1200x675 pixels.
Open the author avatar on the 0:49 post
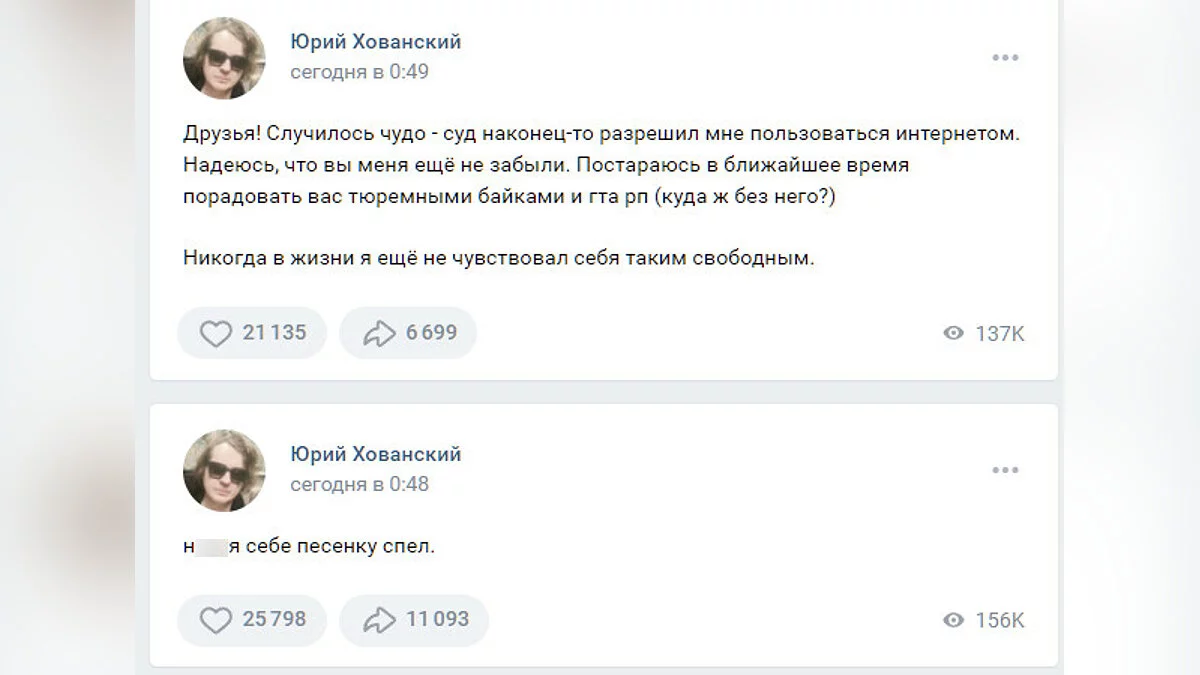(x=224, y=59)
